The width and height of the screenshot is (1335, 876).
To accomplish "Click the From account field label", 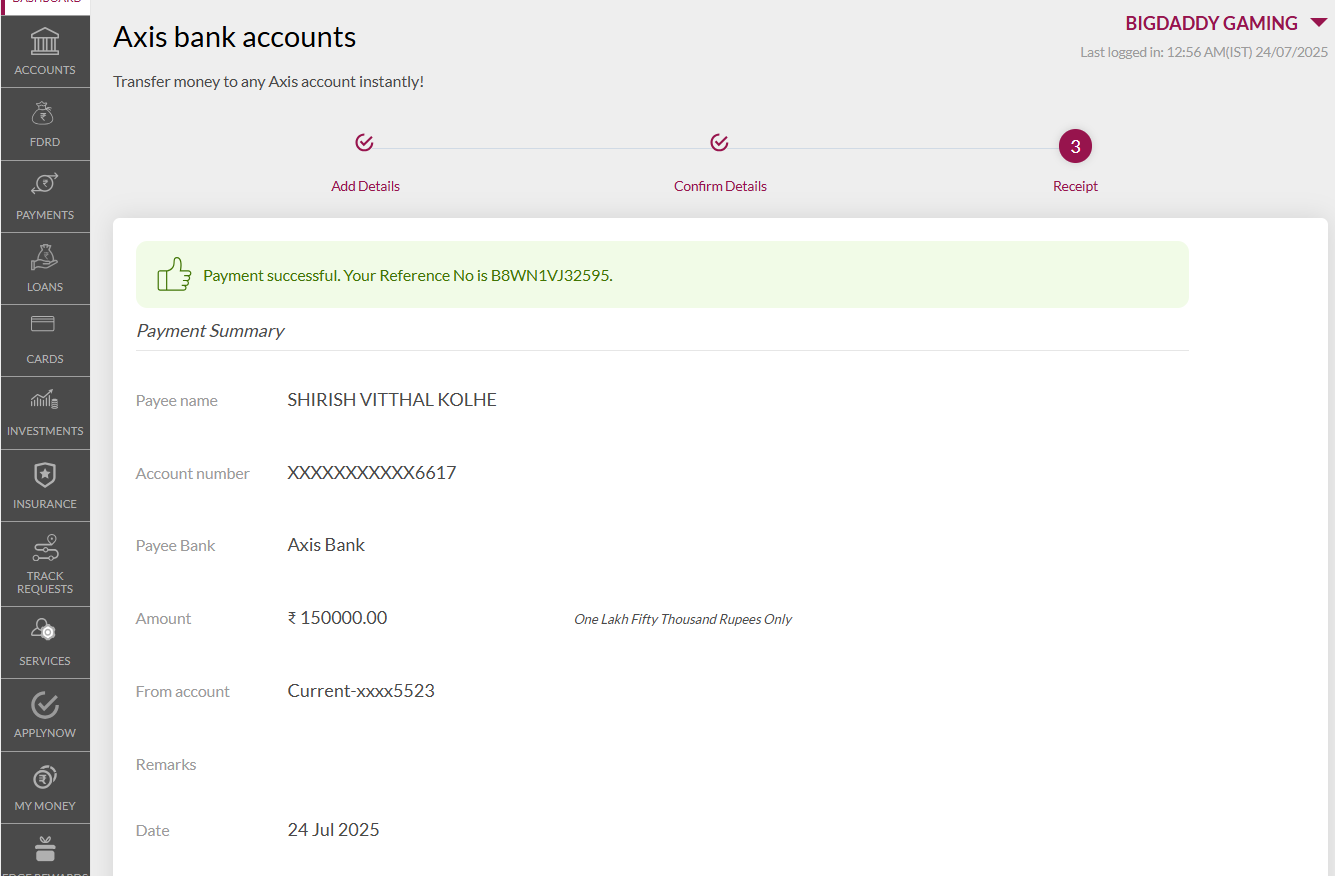I will (x=183, y=692).
